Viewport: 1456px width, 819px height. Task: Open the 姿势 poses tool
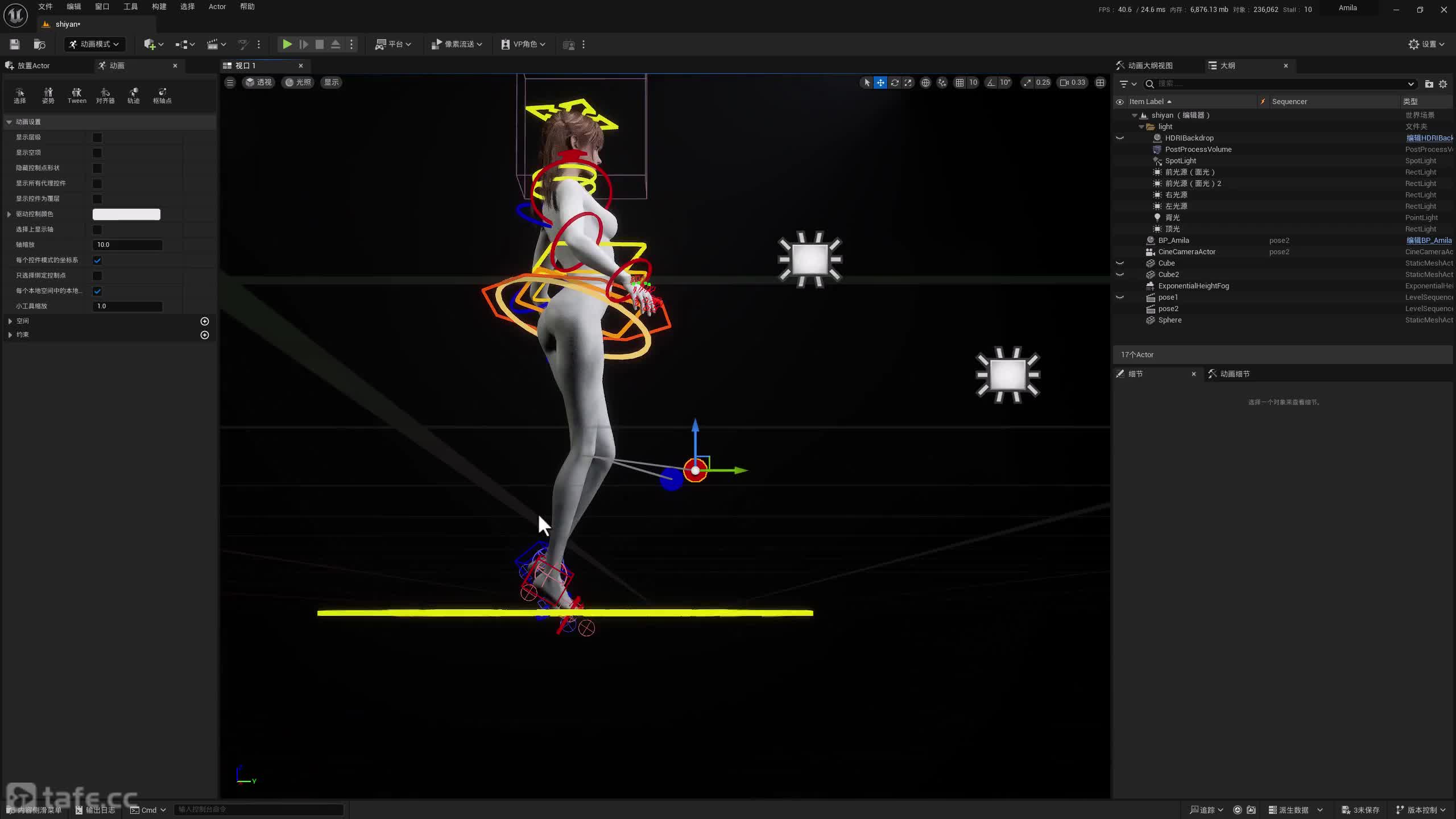(48, 96)
